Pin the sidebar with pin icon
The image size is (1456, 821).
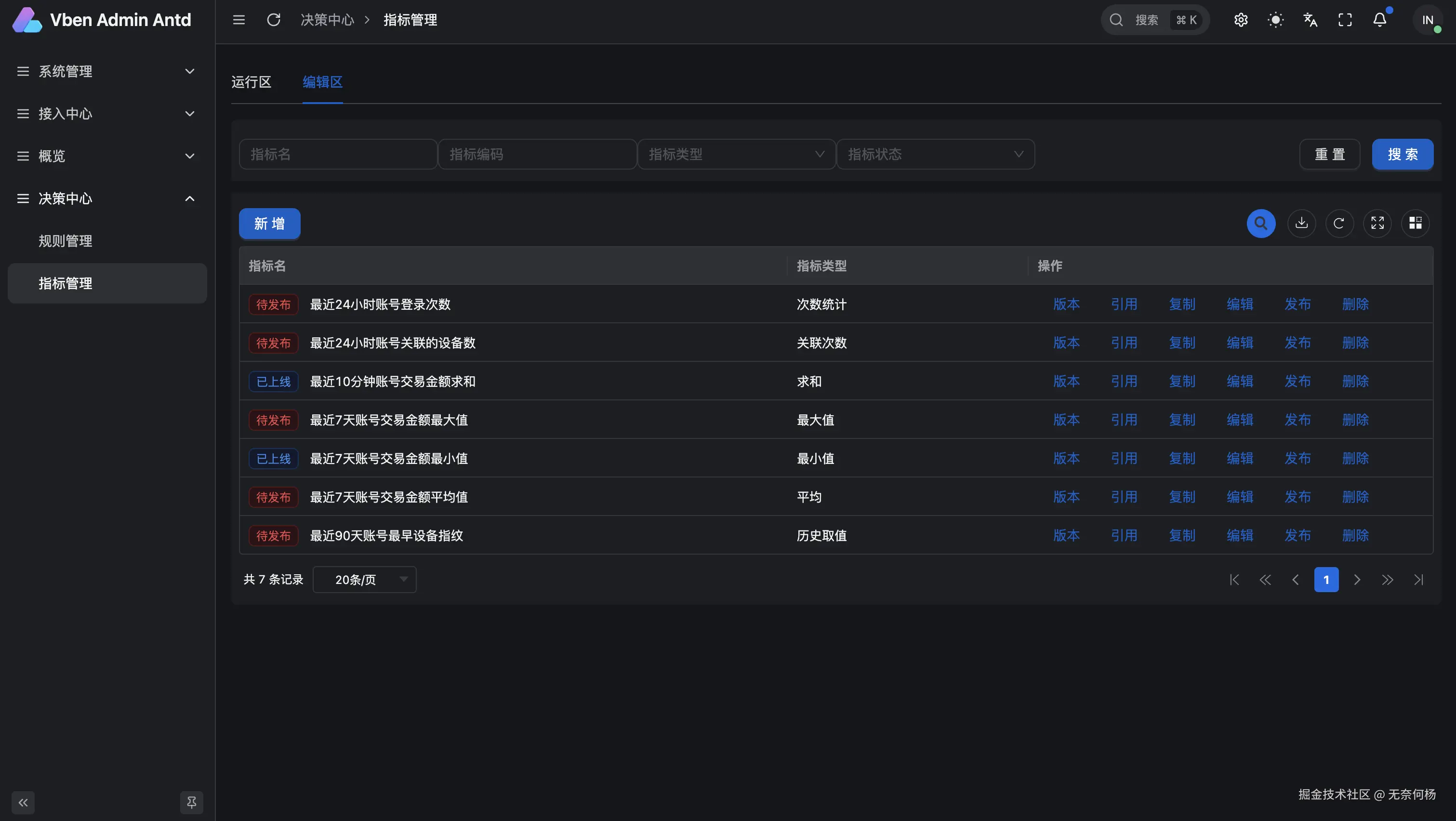pos(192,802)
